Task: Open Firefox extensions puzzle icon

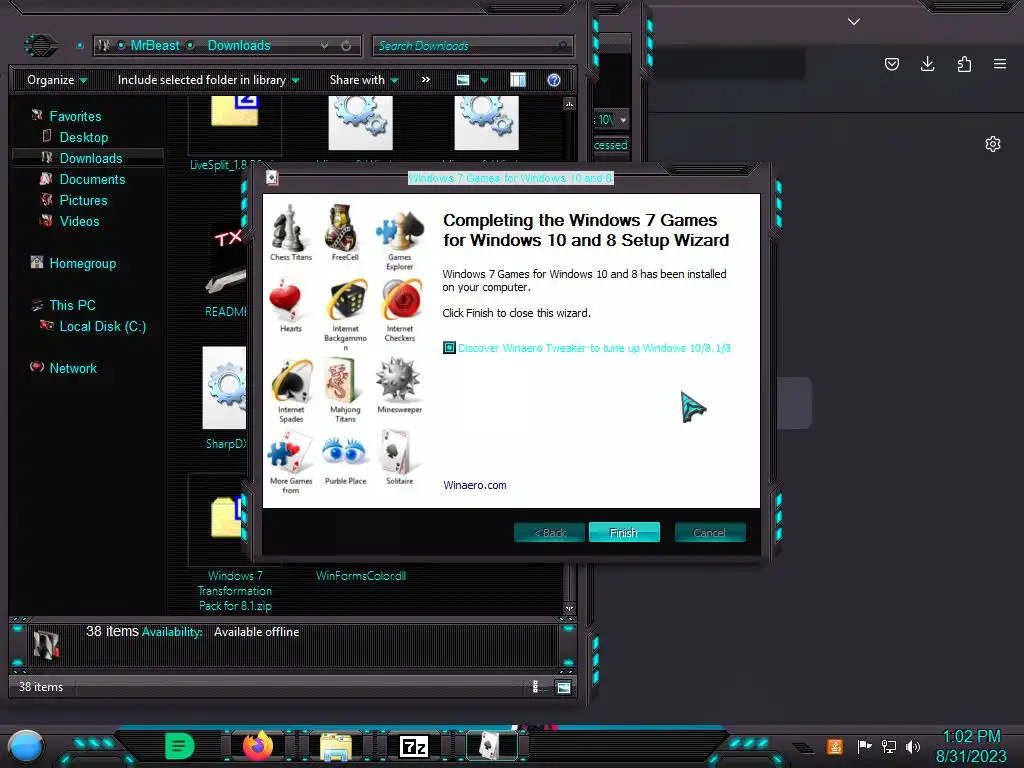Action: point(964,64)
